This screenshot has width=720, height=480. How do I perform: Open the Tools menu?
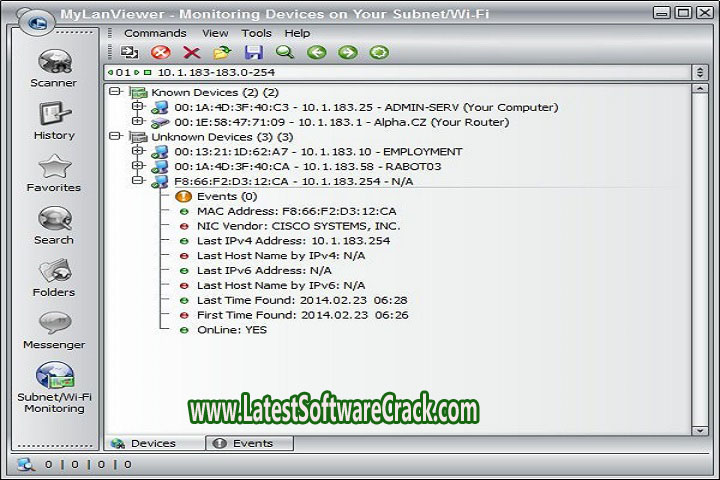tap(256, 33)
